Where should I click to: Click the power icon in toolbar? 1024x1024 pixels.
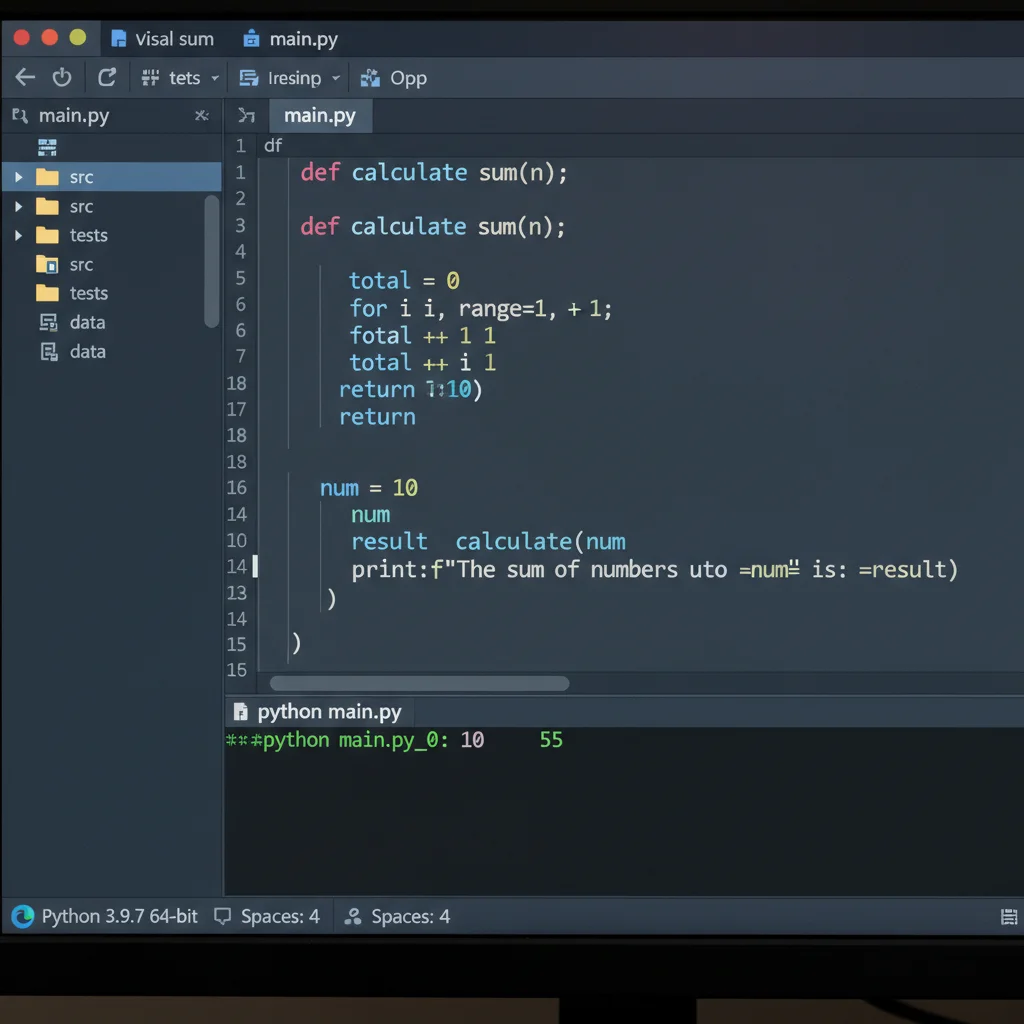point(62,78)
